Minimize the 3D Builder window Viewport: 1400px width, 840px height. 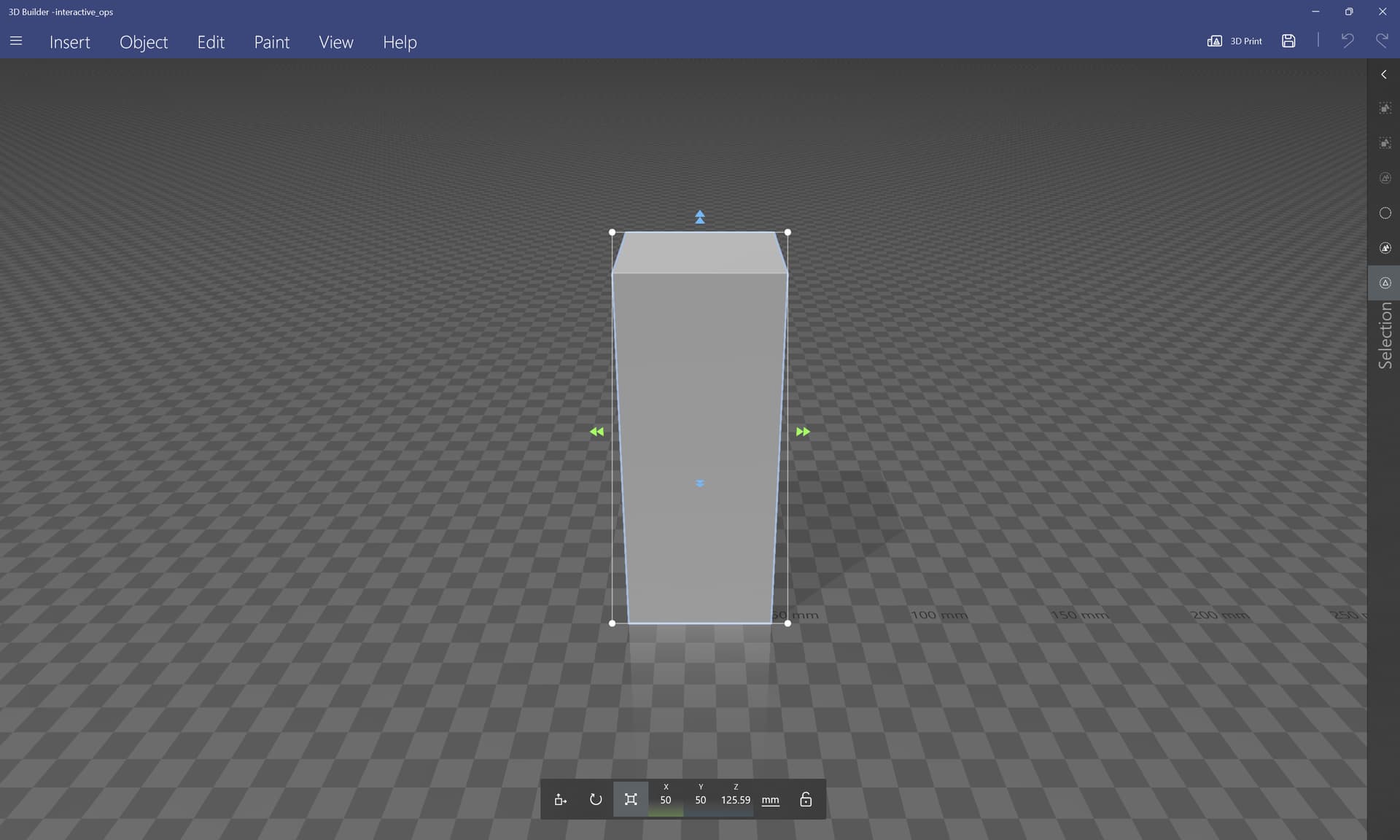[1315, 12]
